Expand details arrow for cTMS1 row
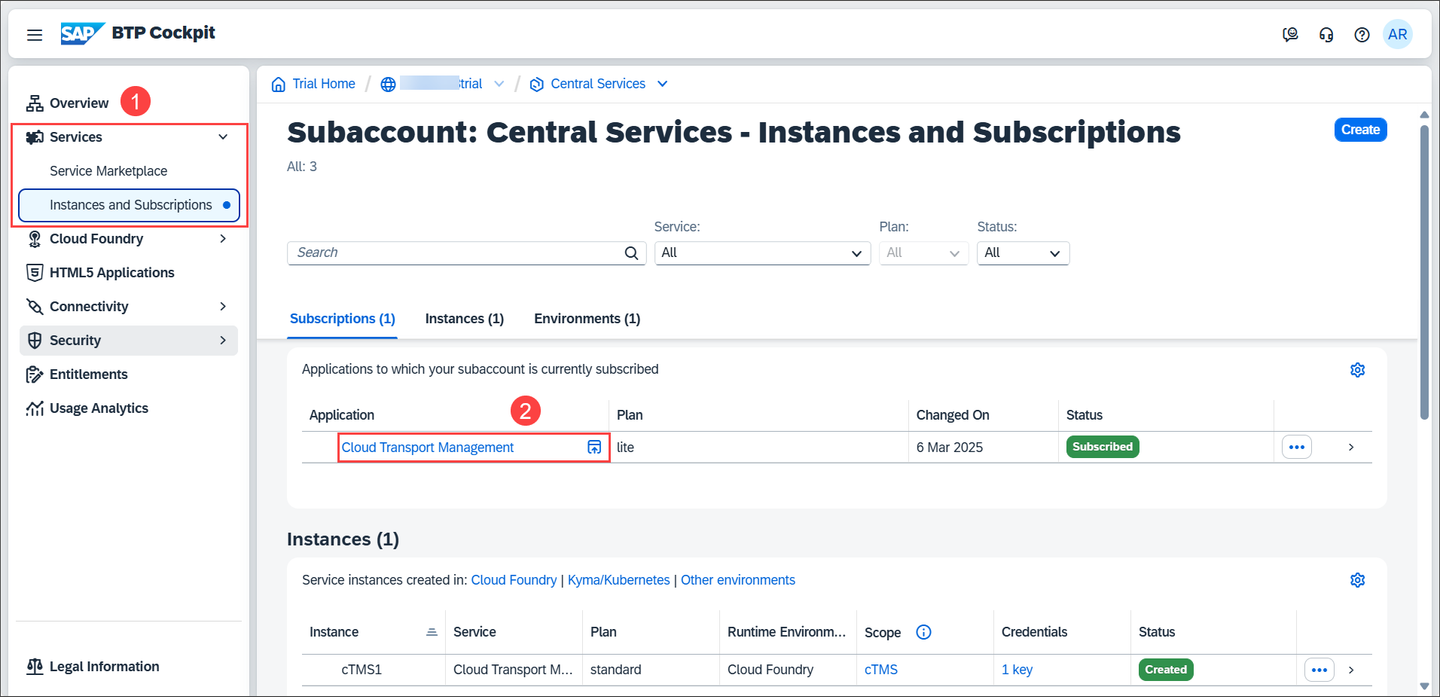 click(1351, 669)
